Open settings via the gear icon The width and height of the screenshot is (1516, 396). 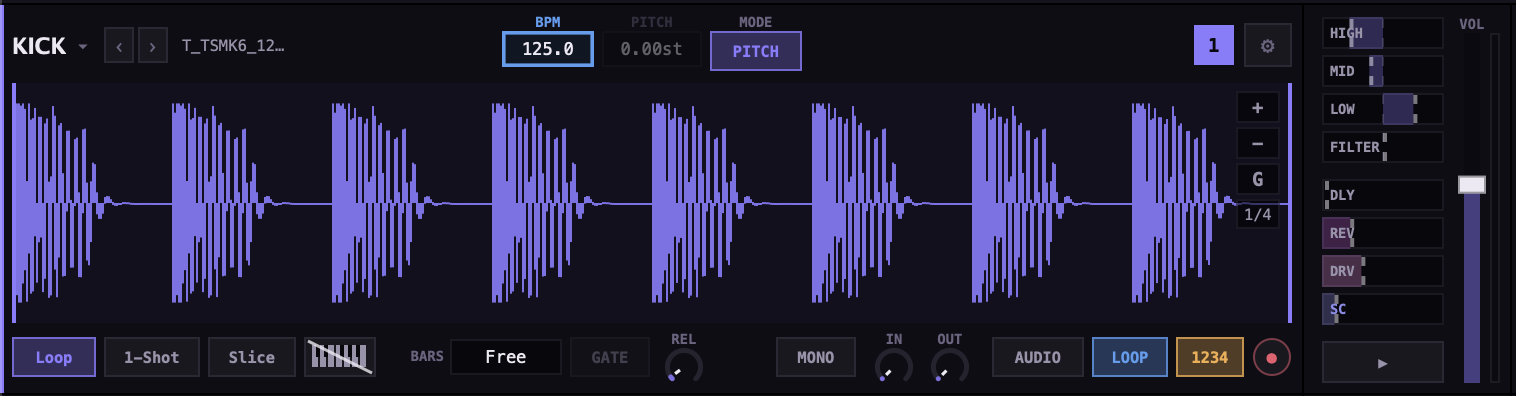pyautogui.click(x=1268, y=45)
